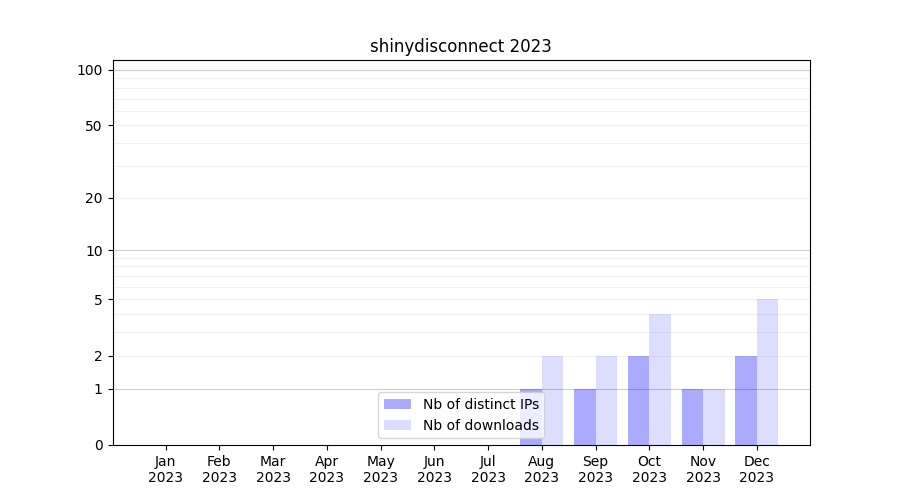
Task: Click the December downloads bar
Action: click(767, 372)
